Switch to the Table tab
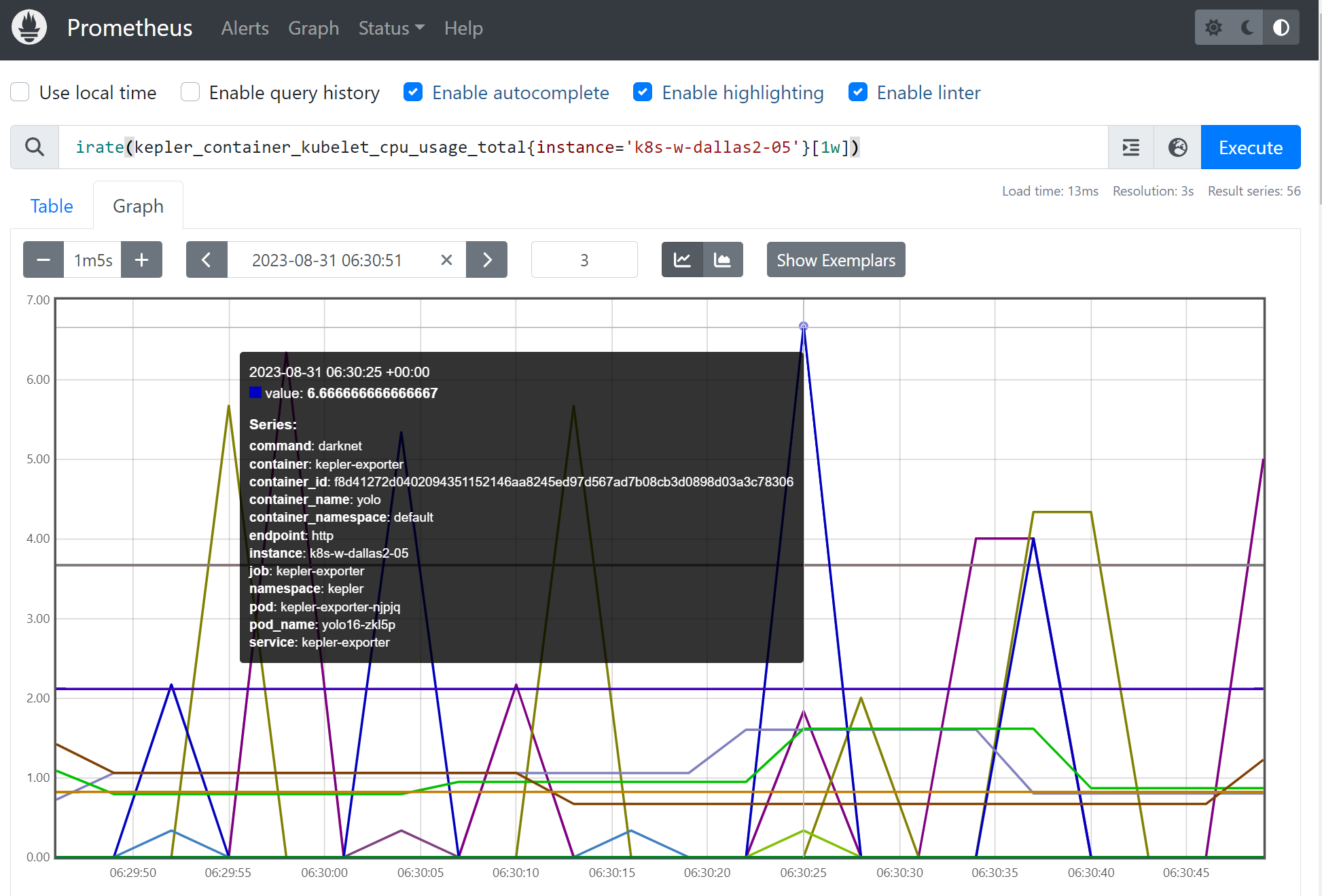 [51, 205]
